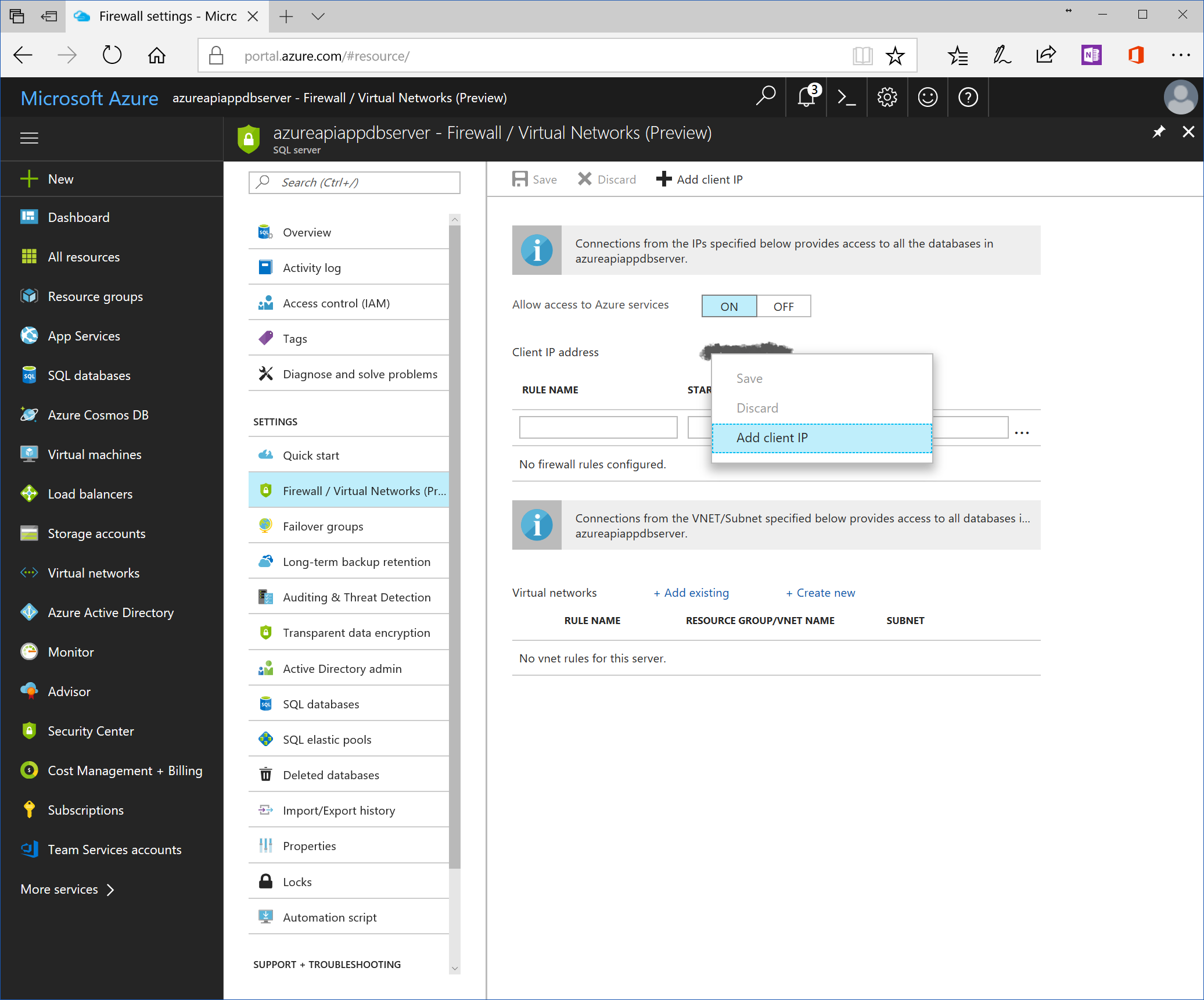Open the browser tab list chevron
Screen dimensions: 1204x1000
(318, 16)
